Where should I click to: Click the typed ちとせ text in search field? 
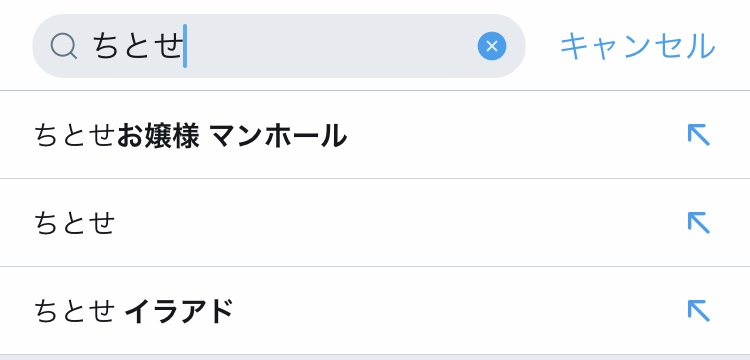(138, 46)
